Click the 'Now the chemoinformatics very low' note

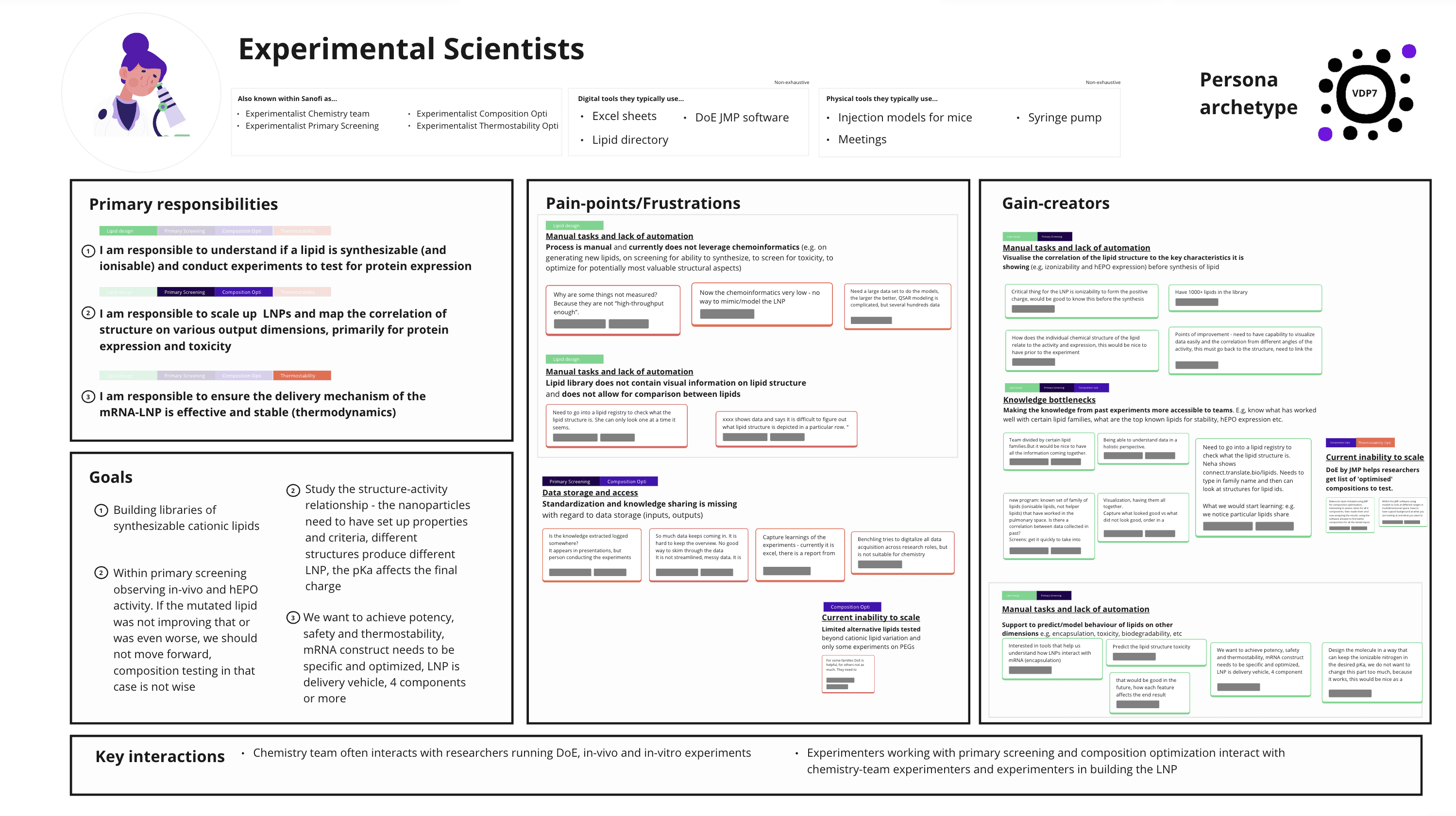pyautogui.click(x=762, y=304)
